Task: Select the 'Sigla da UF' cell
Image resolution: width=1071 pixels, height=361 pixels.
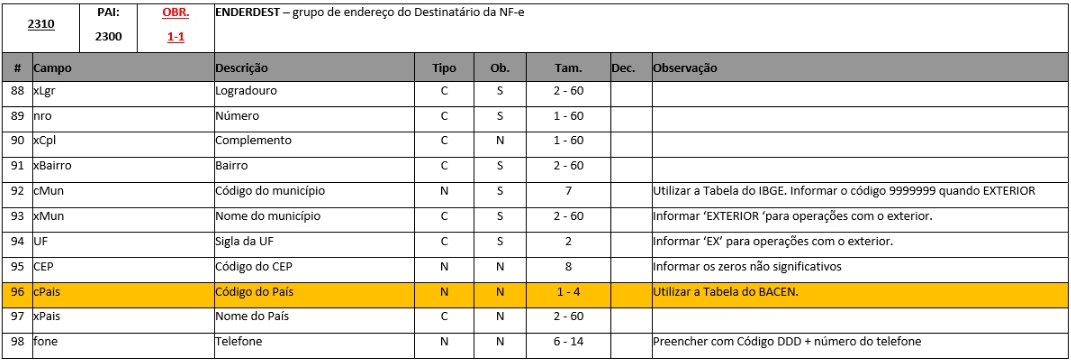Action: (314, 242)
